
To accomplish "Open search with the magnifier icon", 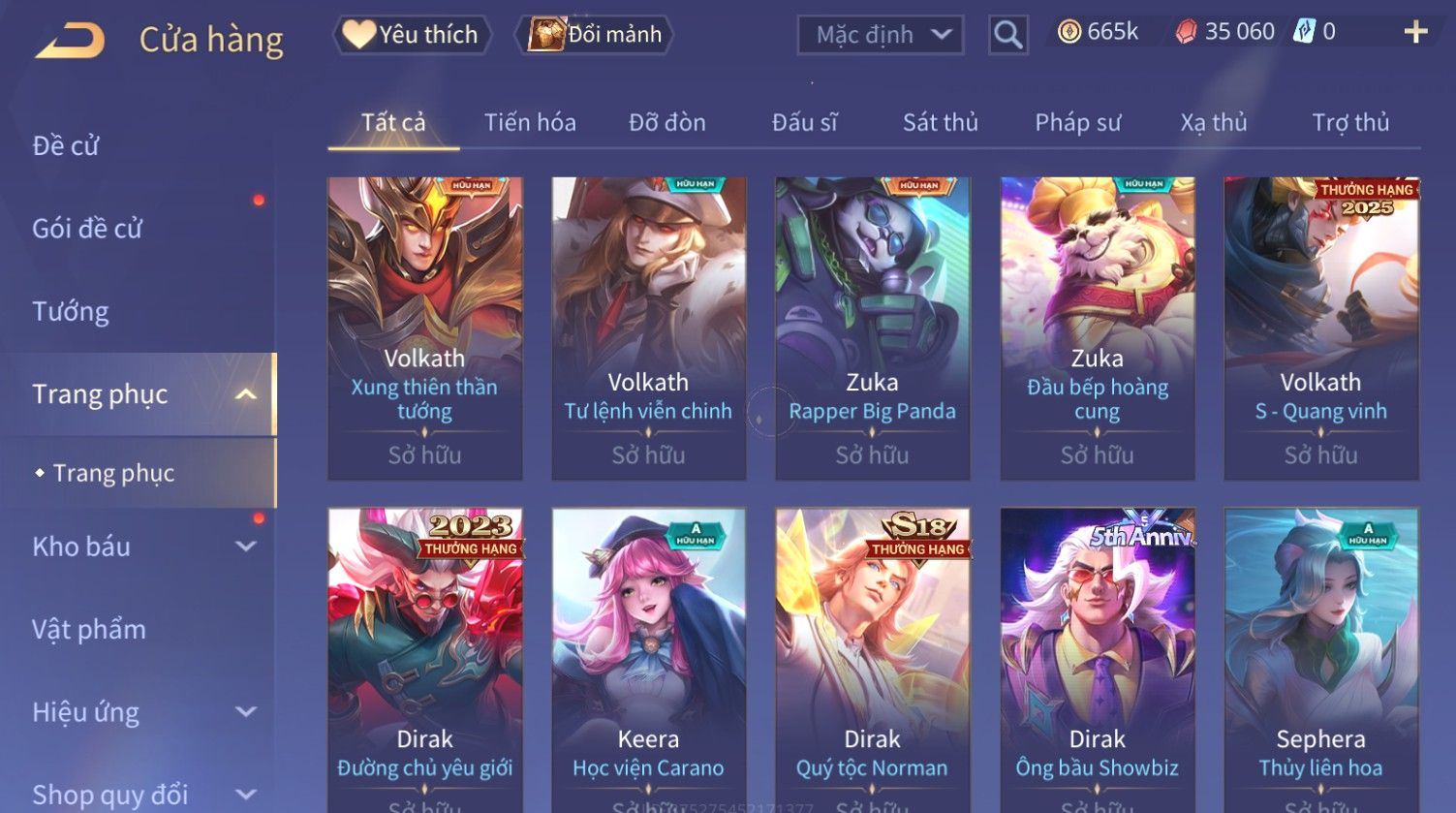I will pos(1007,36).
